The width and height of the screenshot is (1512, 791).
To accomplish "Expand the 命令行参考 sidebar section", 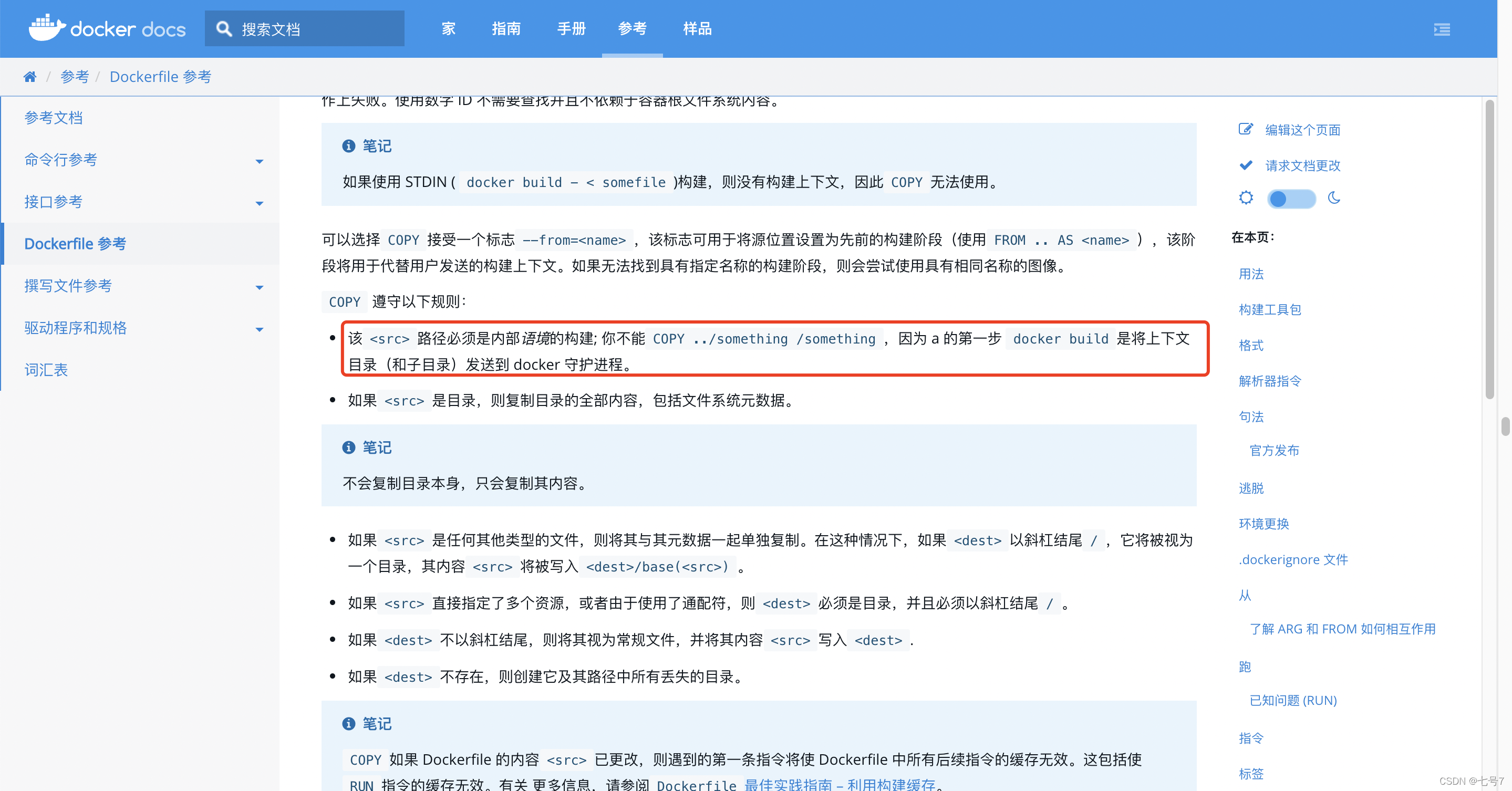I will (260, 161).
